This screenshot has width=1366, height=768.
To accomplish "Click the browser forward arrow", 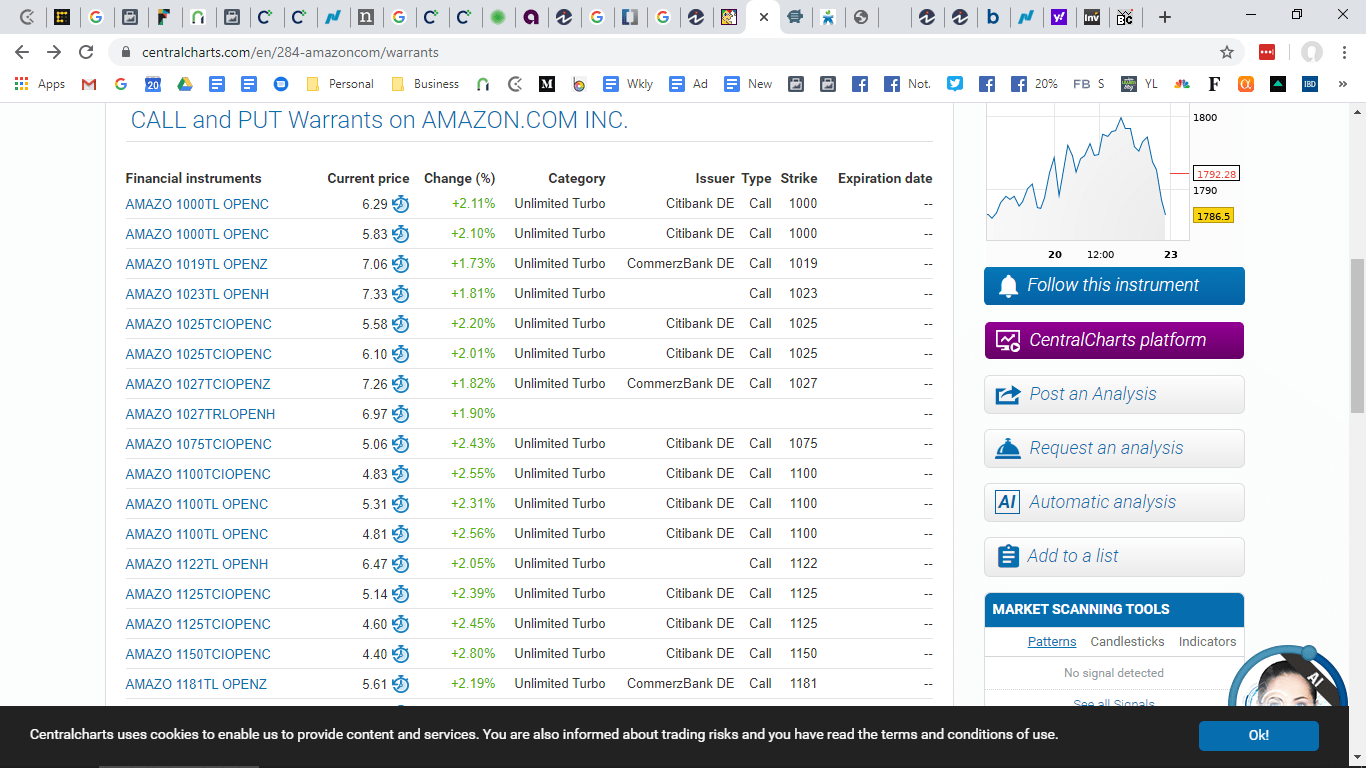I will coord(54,52).
